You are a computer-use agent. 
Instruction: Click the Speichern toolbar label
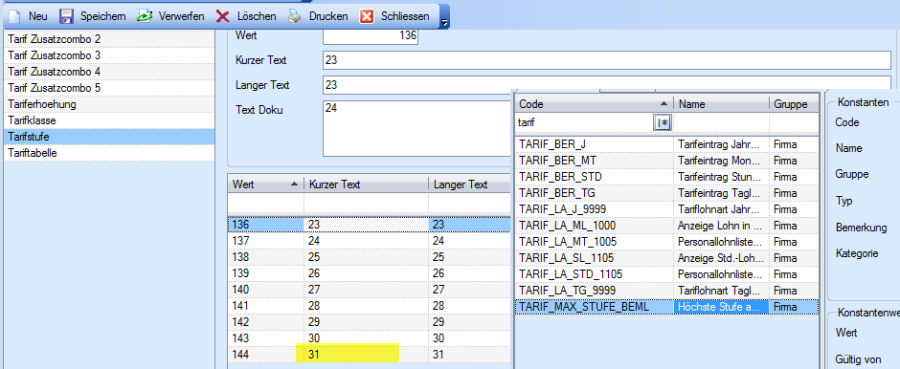(x=103, y=17)
